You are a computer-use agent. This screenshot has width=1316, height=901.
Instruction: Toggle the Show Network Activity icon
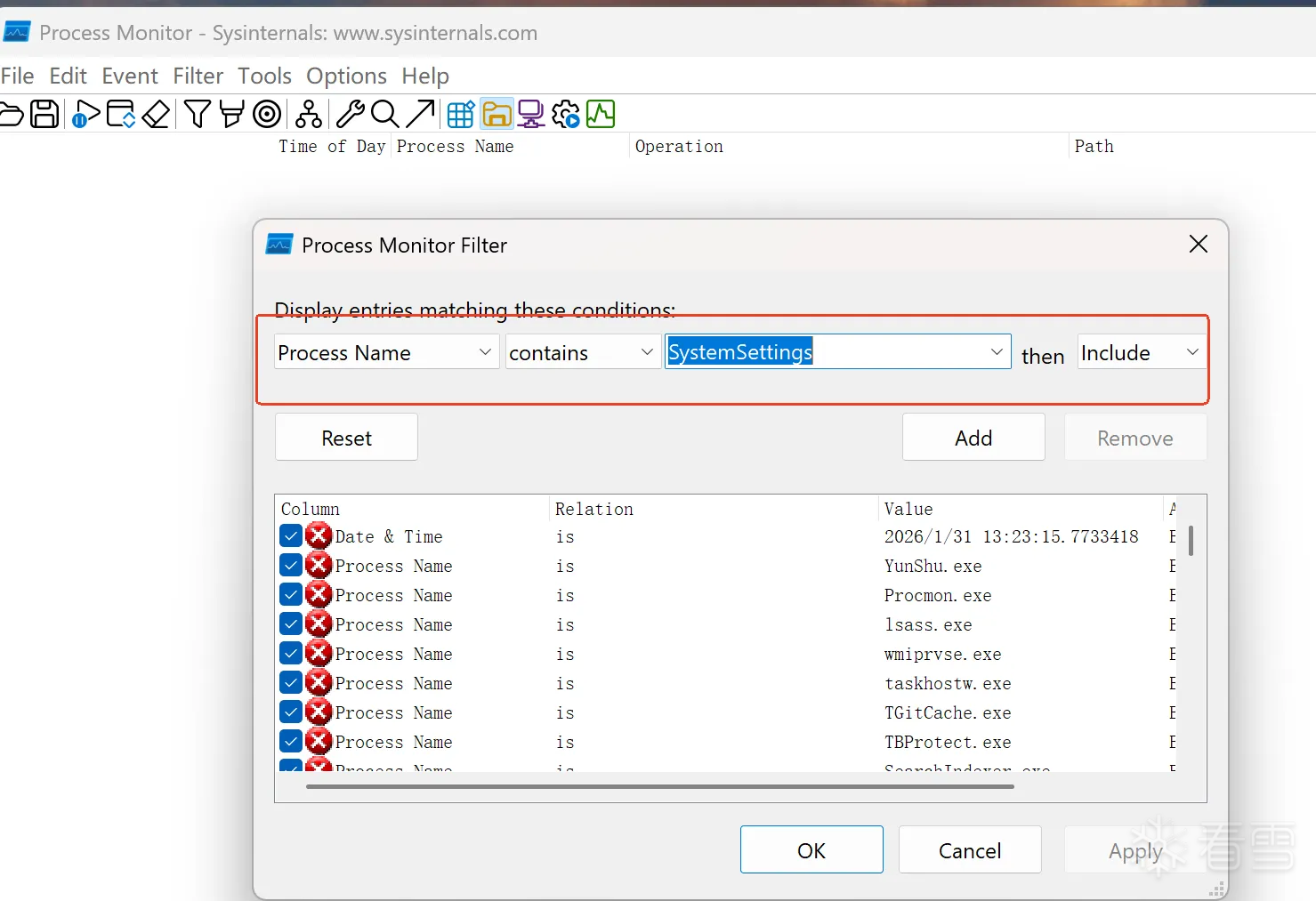531,114
